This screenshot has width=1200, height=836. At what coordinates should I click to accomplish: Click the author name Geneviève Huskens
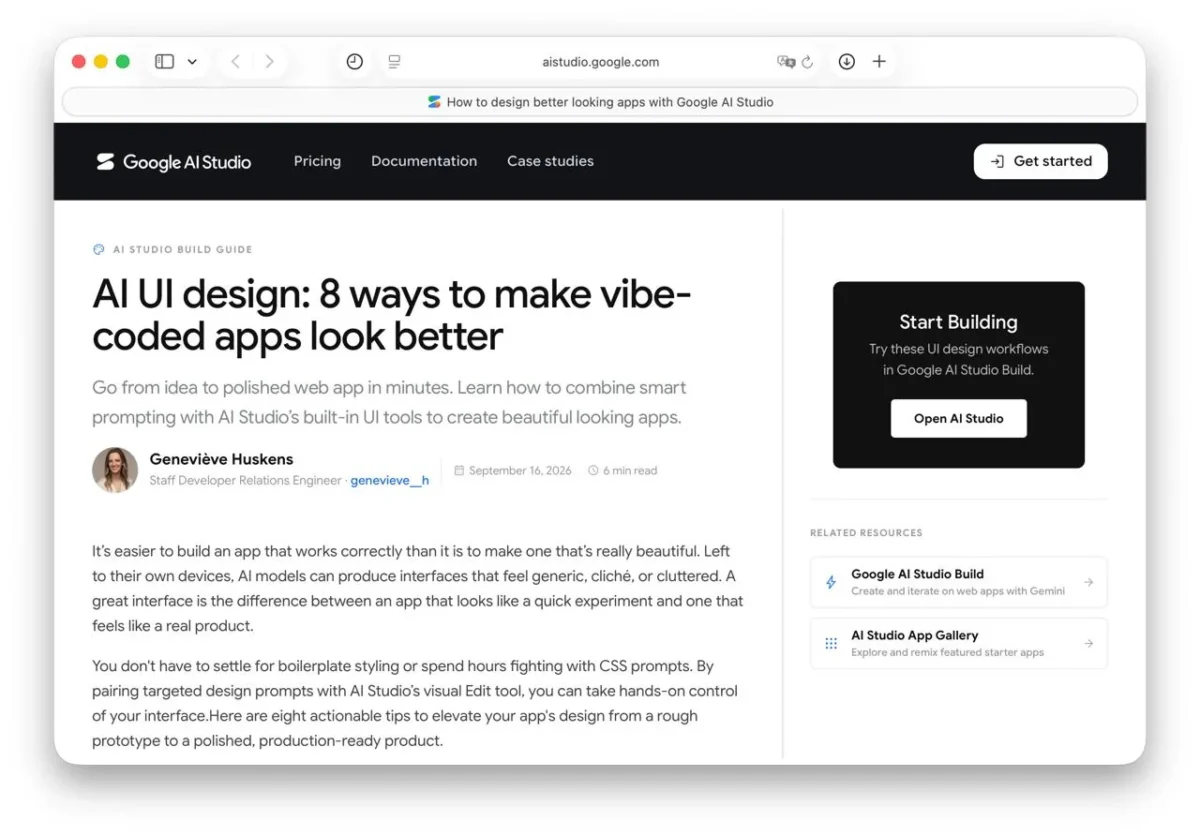click(221, 459)
